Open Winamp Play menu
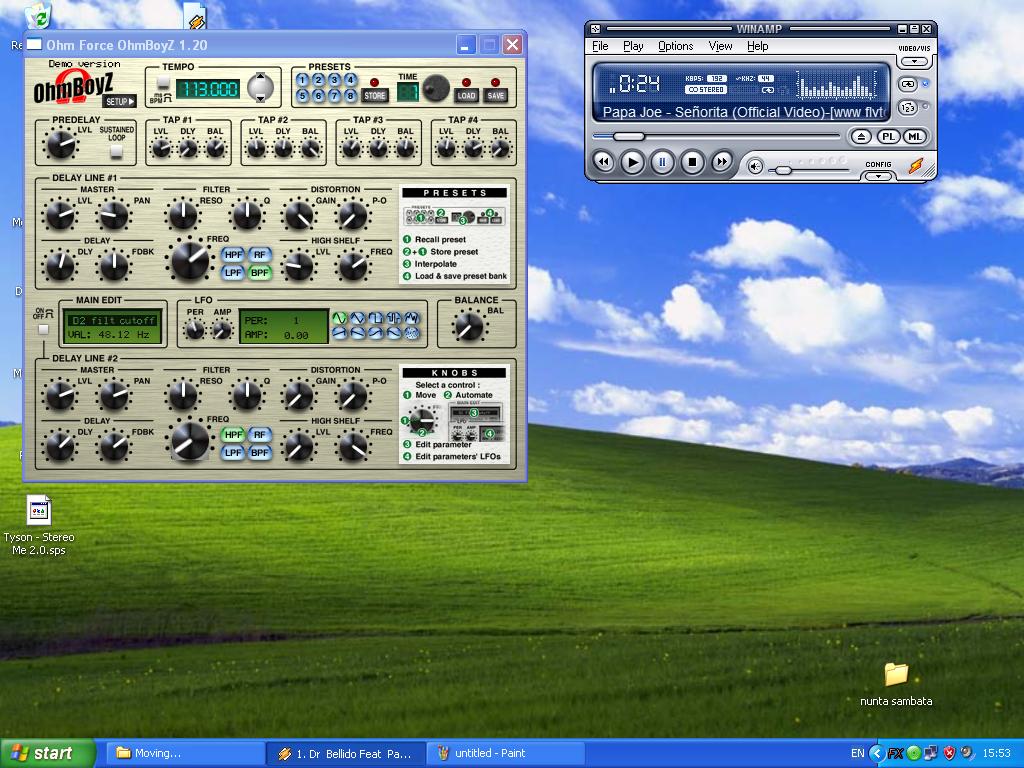Viewport: 1024px width, 768px height. pos(633,46)
